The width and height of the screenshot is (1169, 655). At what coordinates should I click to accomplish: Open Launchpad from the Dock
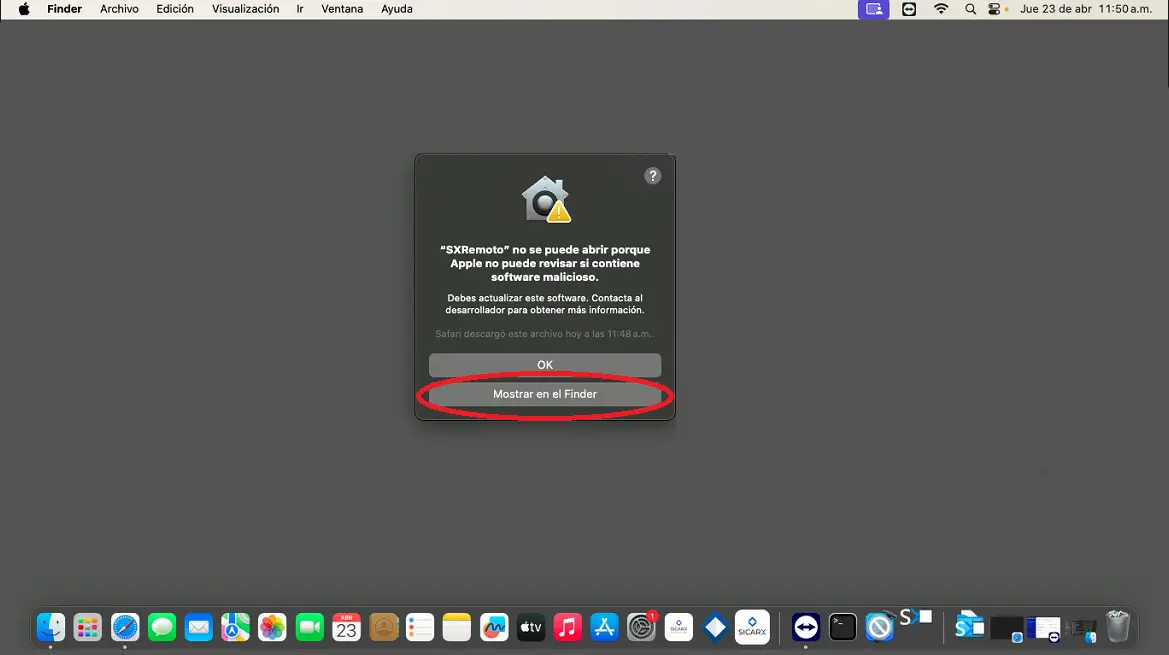87,627
